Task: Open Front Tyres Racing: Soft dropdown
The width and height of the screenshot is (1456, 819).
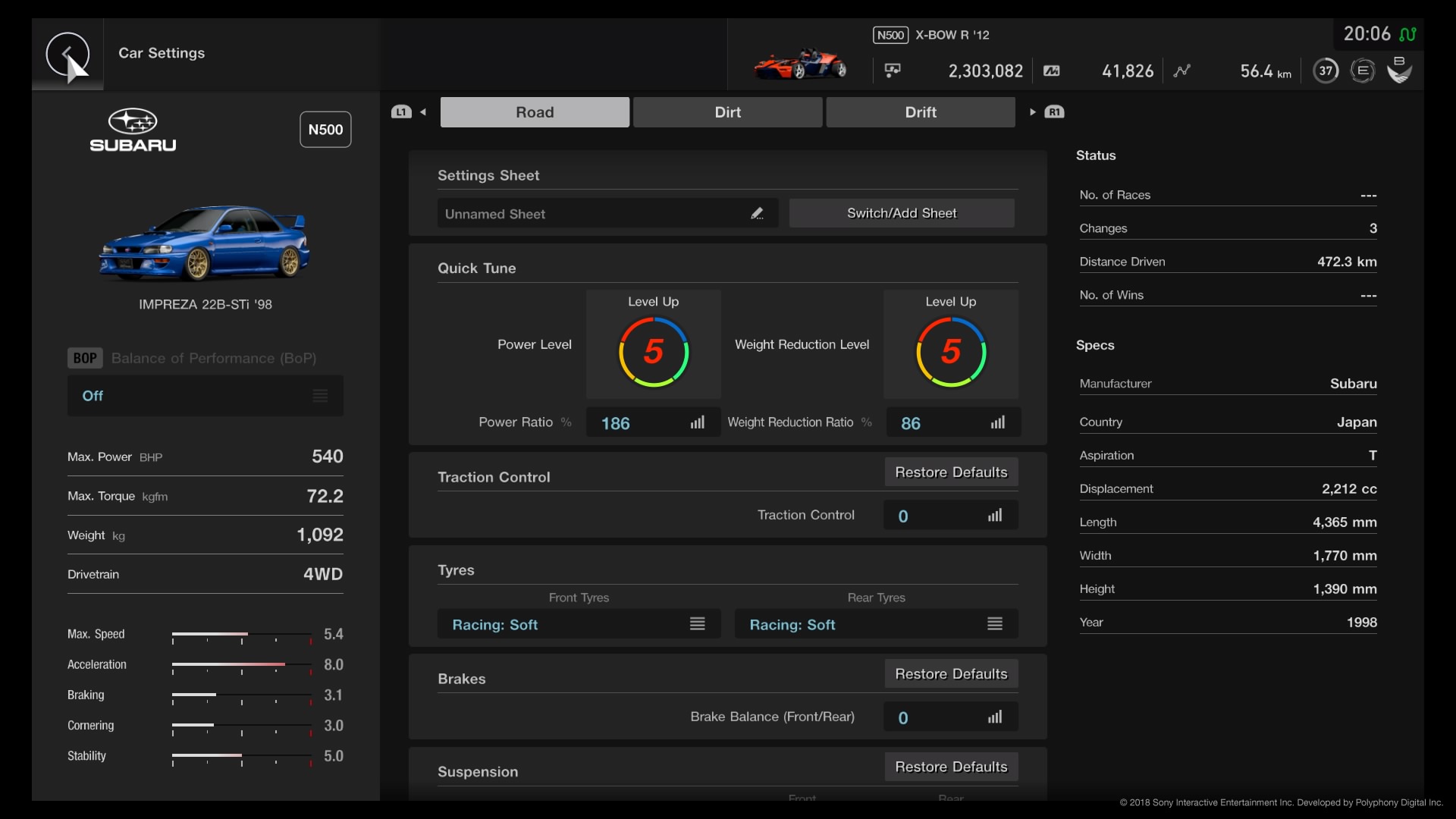Action: (x=579, y=624)
